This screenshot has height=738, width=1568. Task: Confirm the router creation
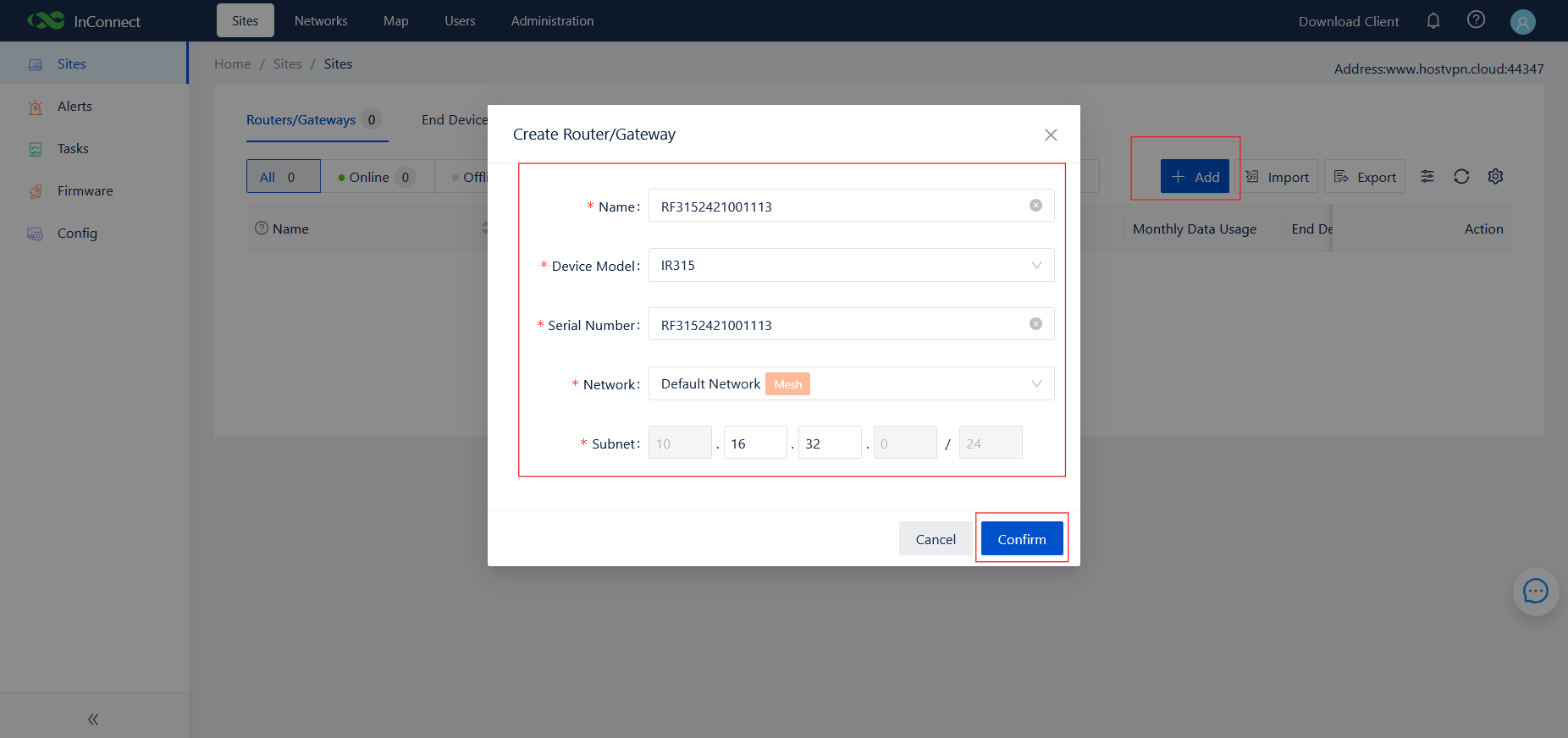[x=1022, y=539]
